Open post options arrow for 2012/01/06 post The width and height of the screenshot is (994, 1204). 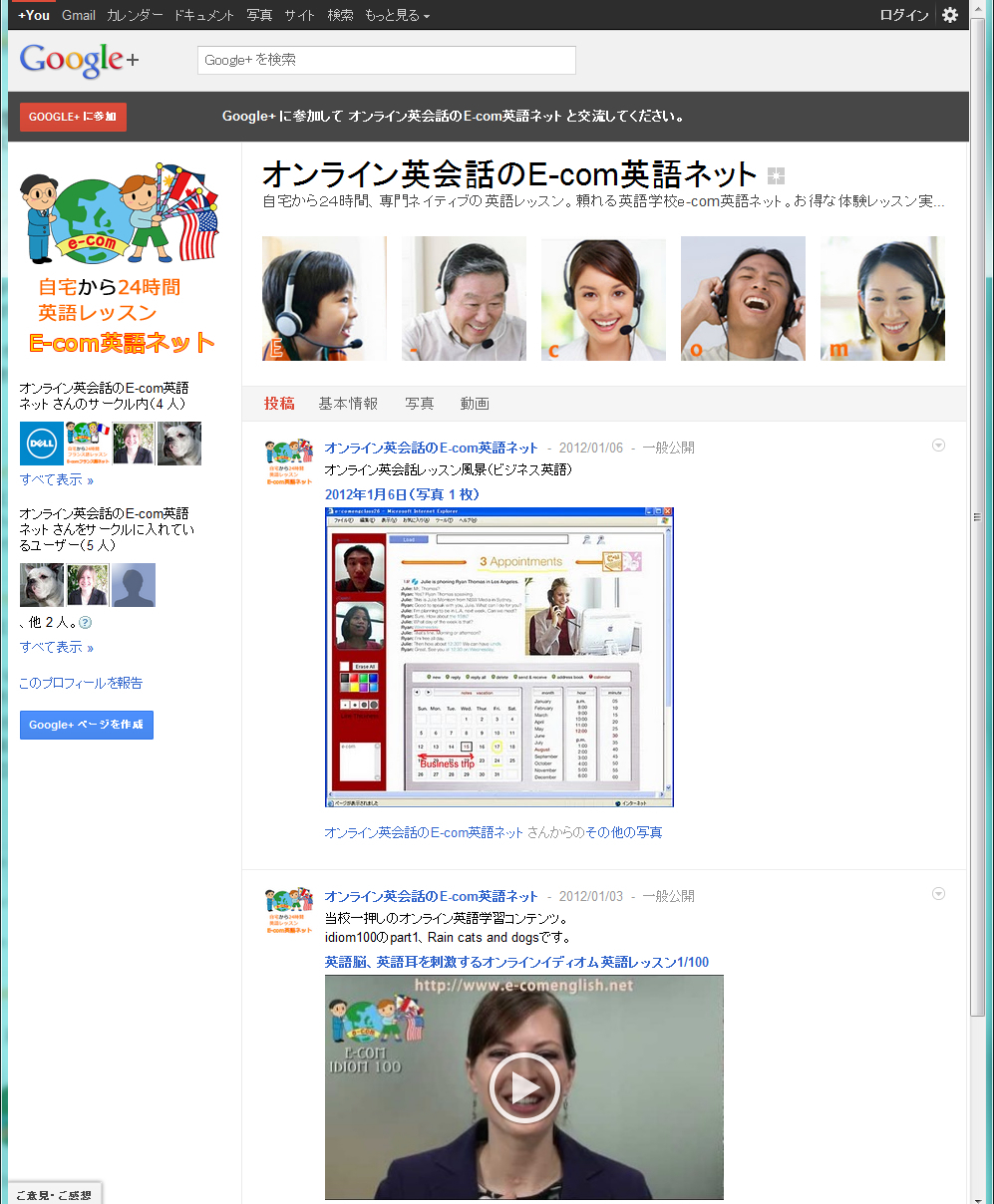coord(938,446)
